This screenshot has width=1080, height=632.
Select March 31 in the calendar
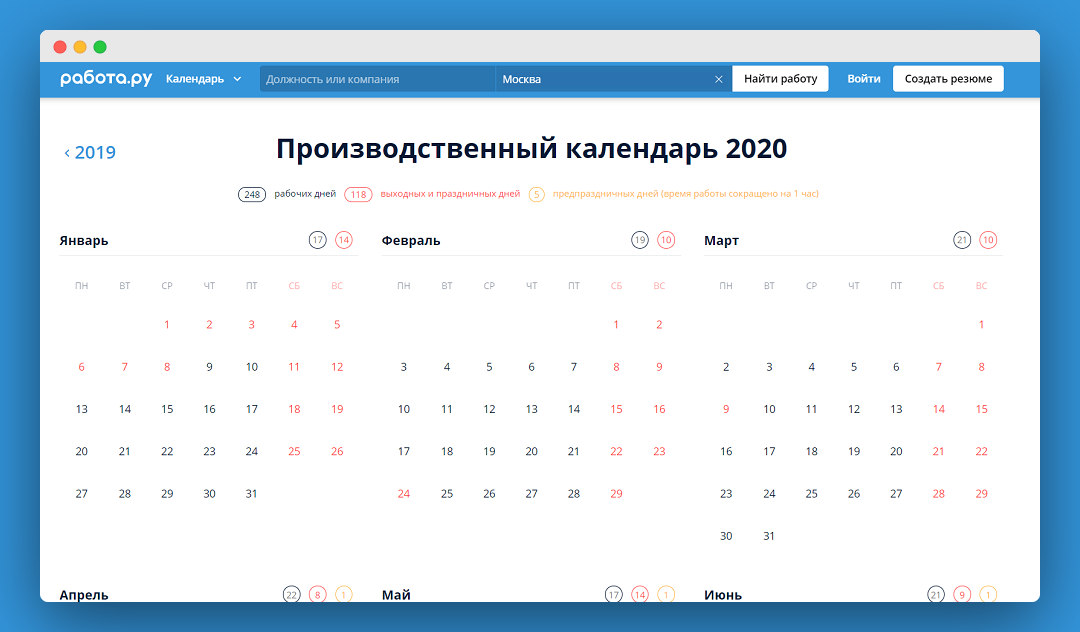[769, 536]
